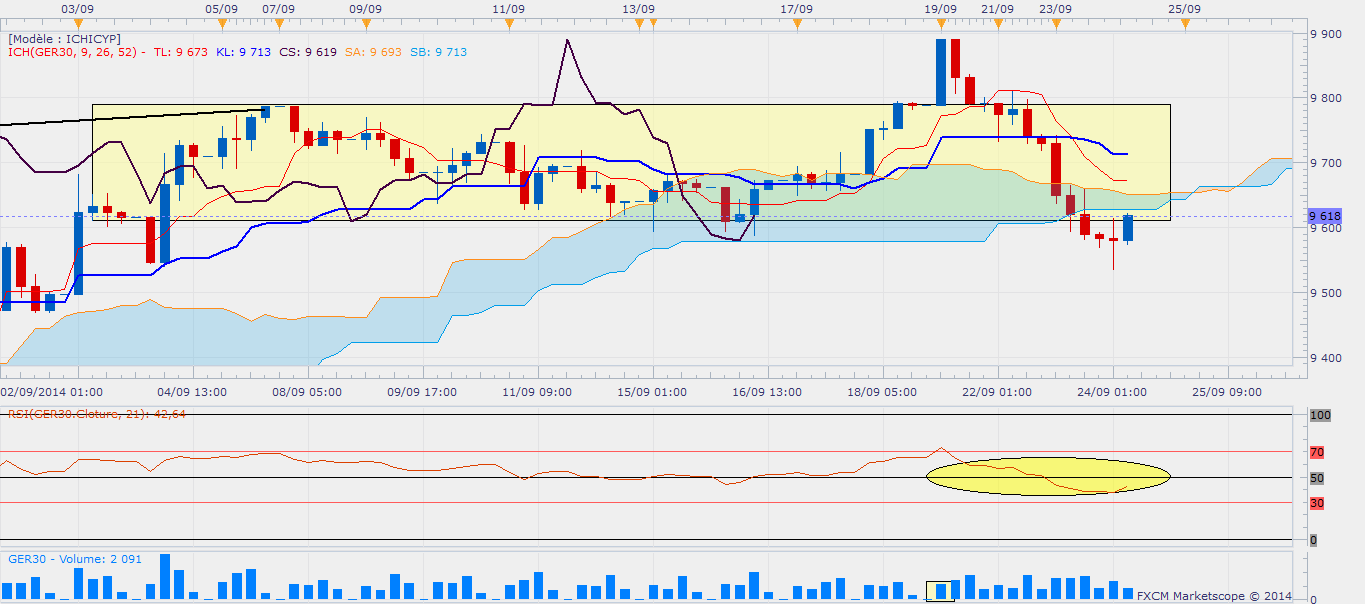
Task: Select the 25/09 09:00 time label
Action: point(1227,392)
